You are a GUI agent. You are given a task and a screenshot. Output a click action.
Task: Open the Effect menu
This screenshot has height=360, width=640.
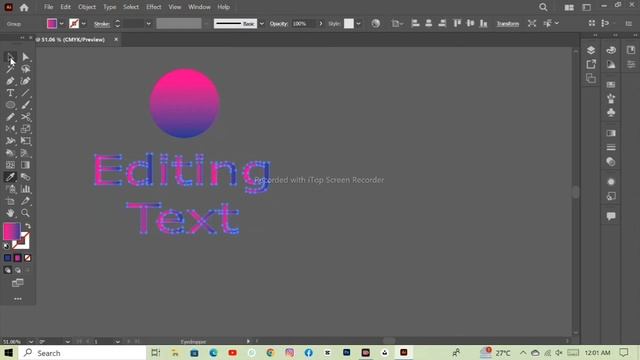[154, 7]
